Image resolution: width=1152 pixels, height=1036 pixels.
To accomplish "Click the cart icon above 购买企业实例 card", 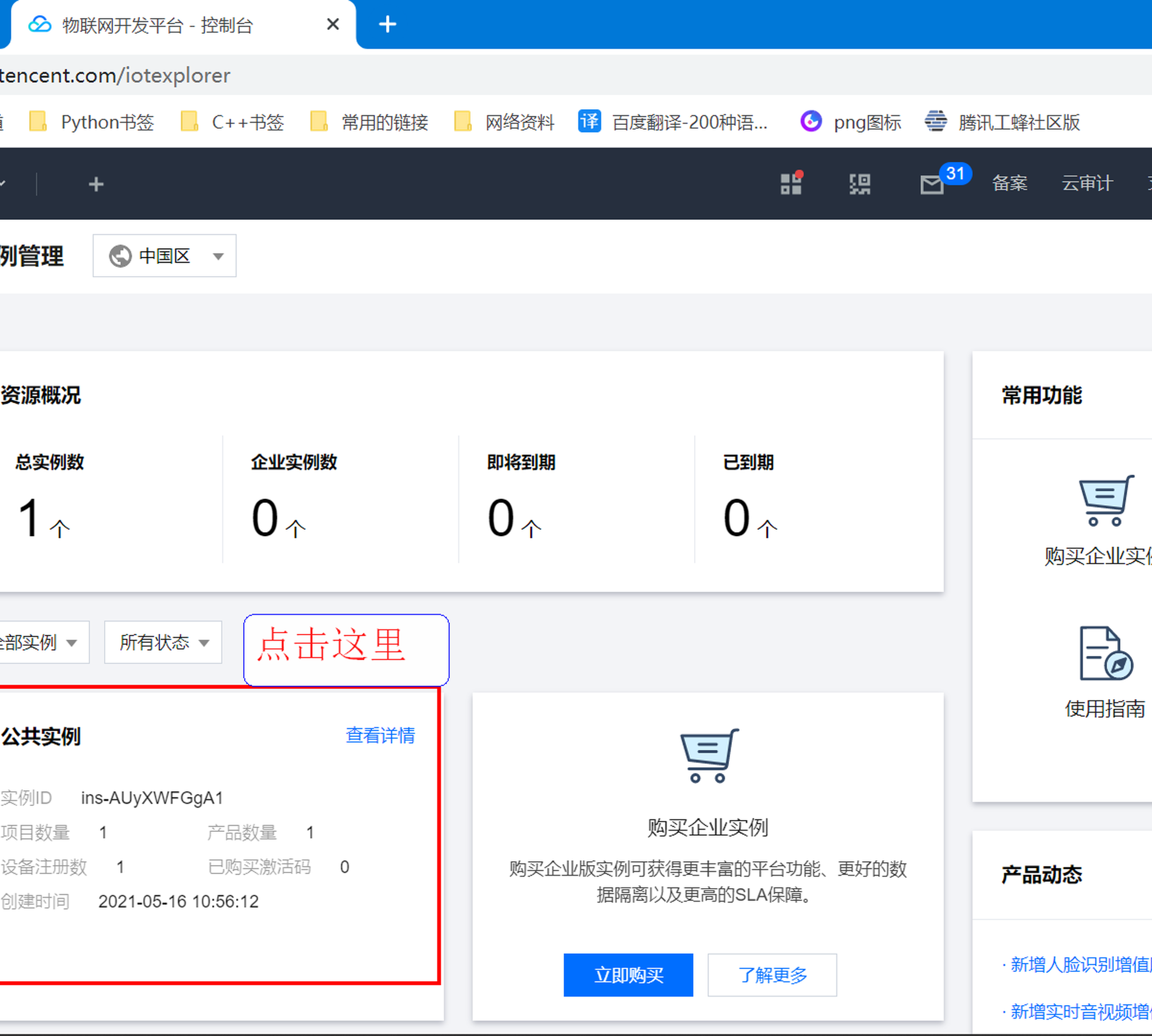I will [x=709, y=755].
